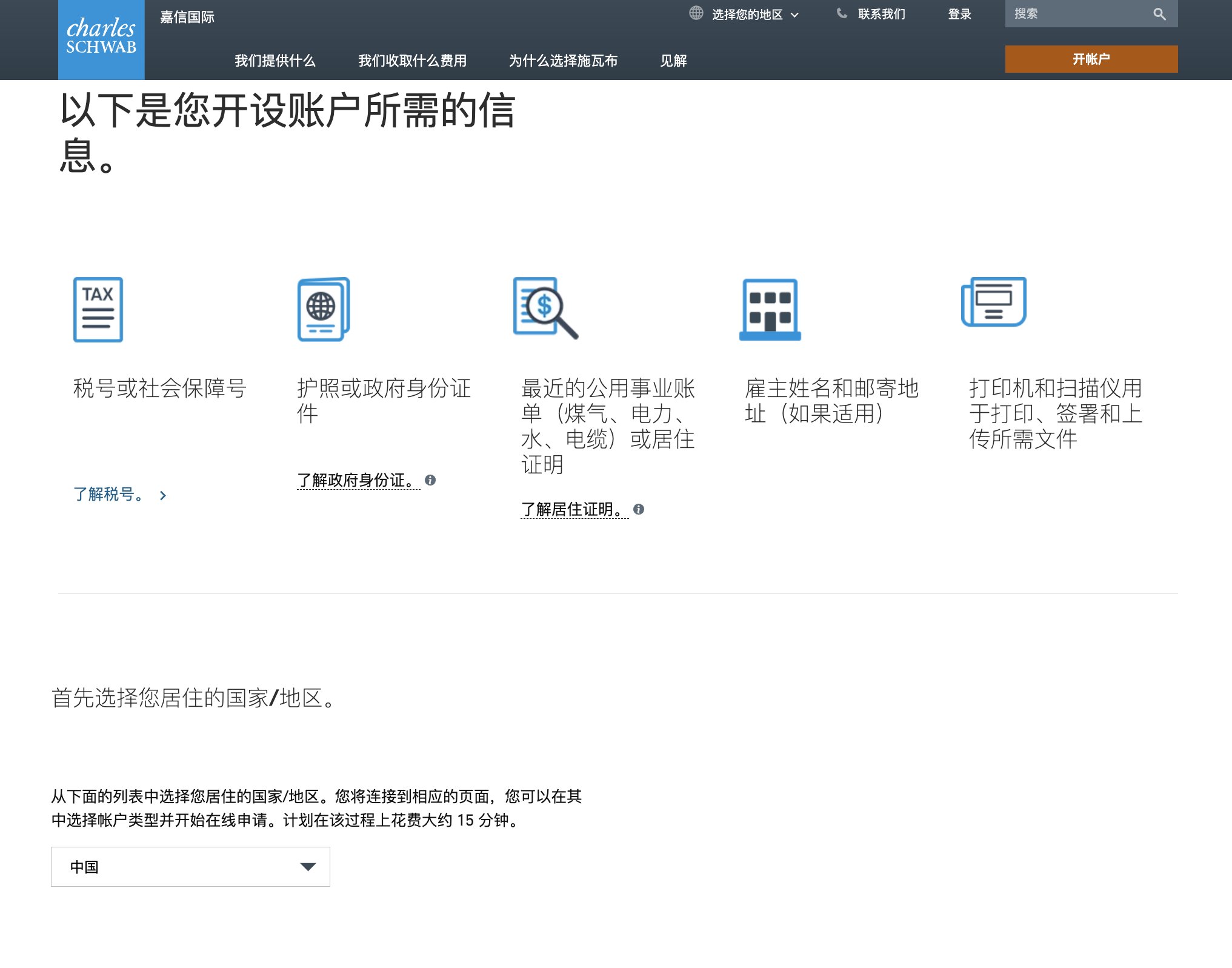Click the 登录 link
The height and width of the screenshot is (968, 1232).
coord(959,14)
